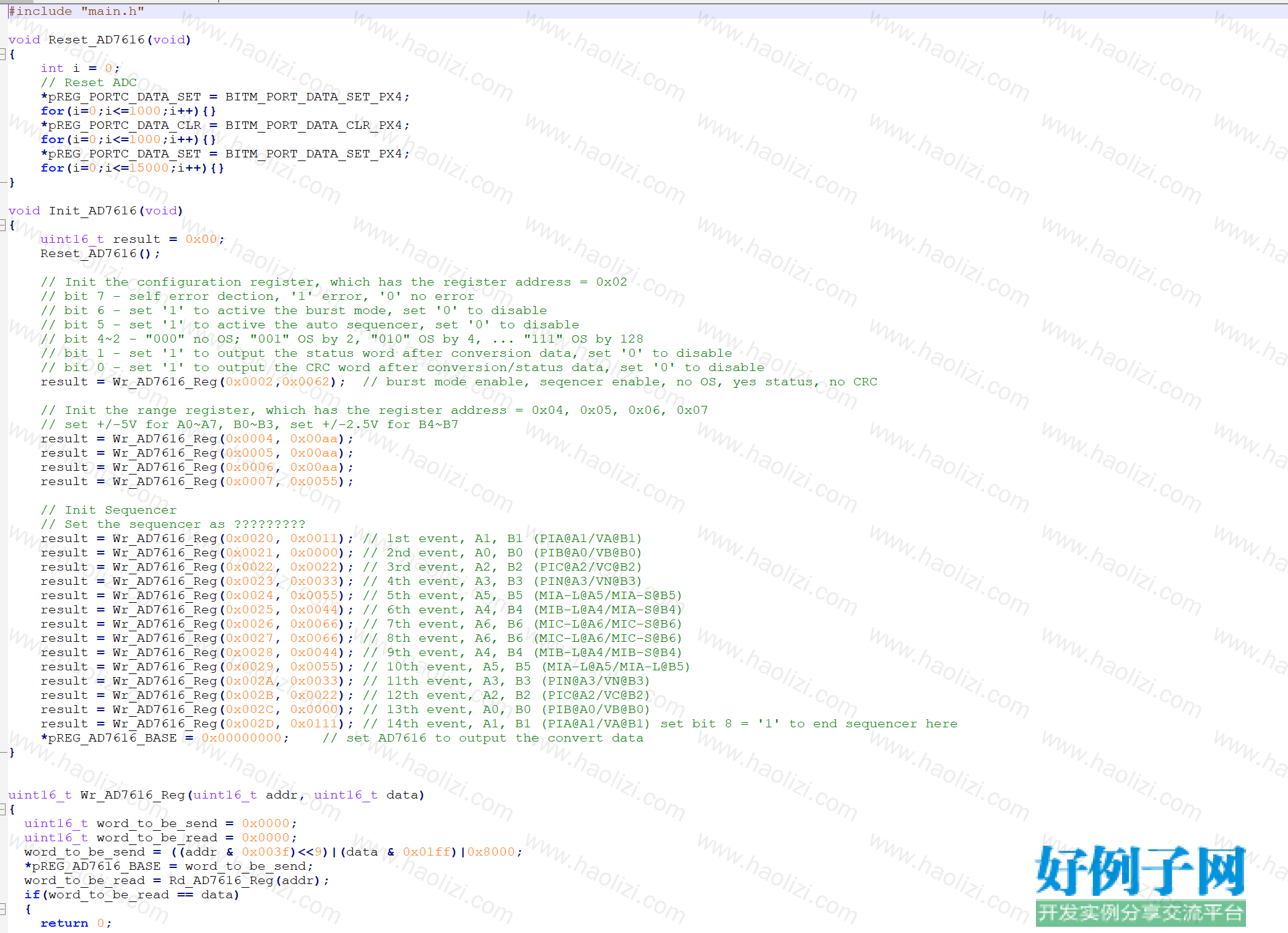Viewport: 1288px width, 933px height.
Task: Click the '// Init Sequencer' comment
Action: point(108,510)
